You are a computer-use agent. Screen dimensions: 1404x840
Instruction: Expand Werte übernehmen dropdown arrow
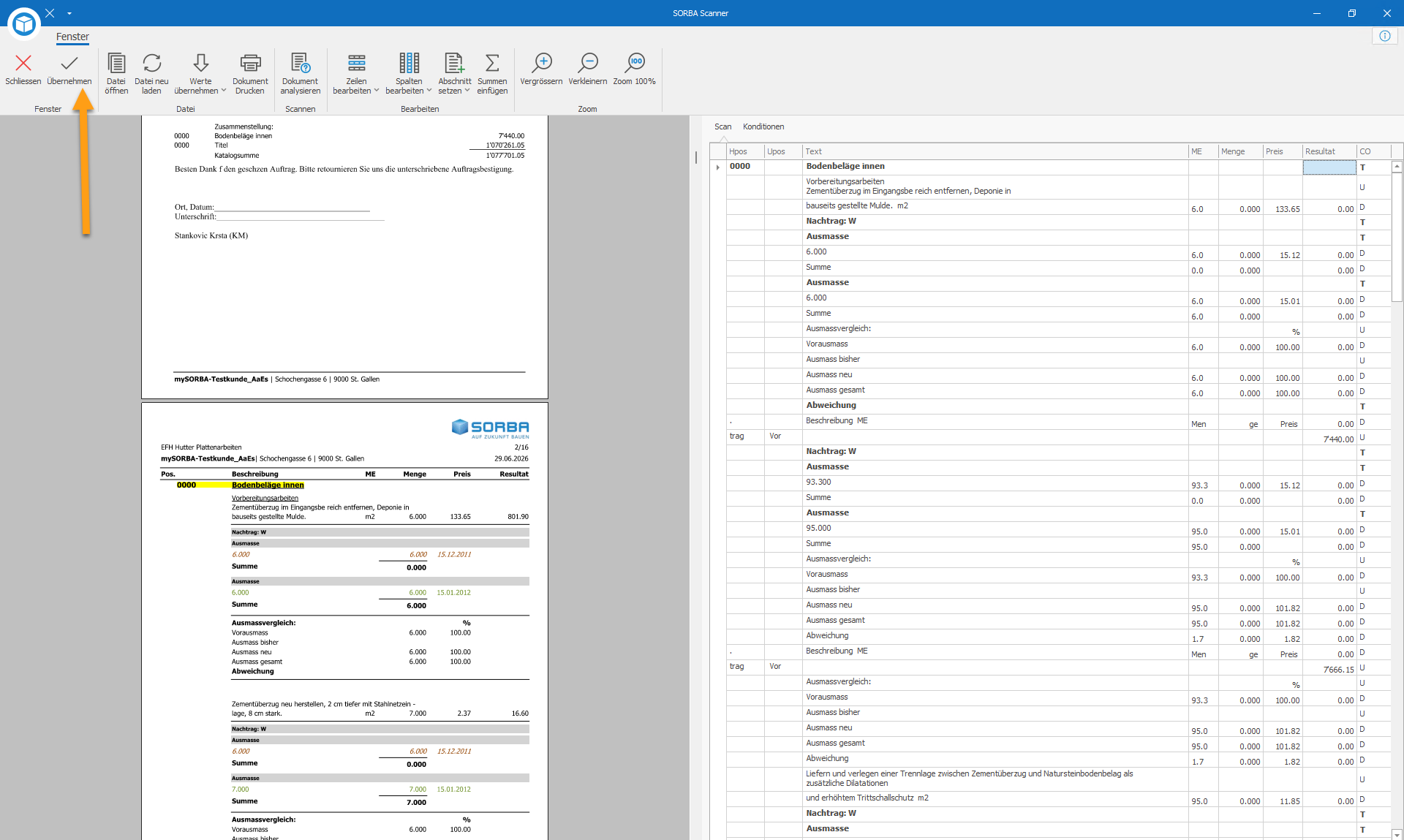click(224, 91)
